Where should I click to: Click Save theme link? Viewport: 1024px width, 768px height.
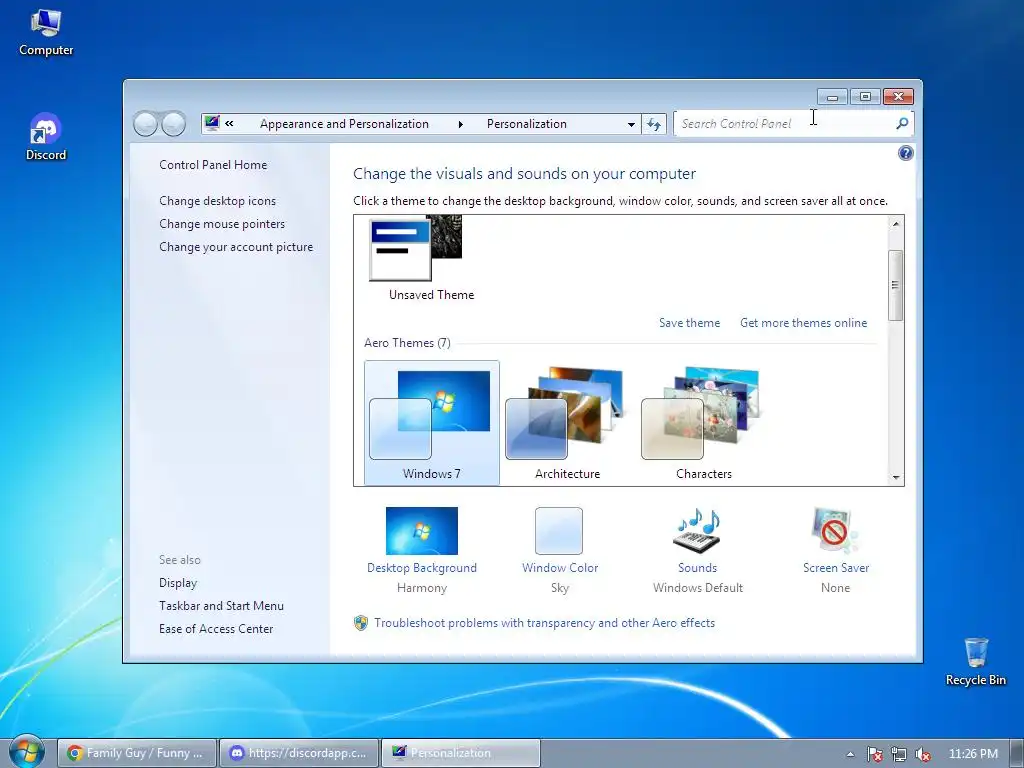pyautogui.click(x=690, y=323)
